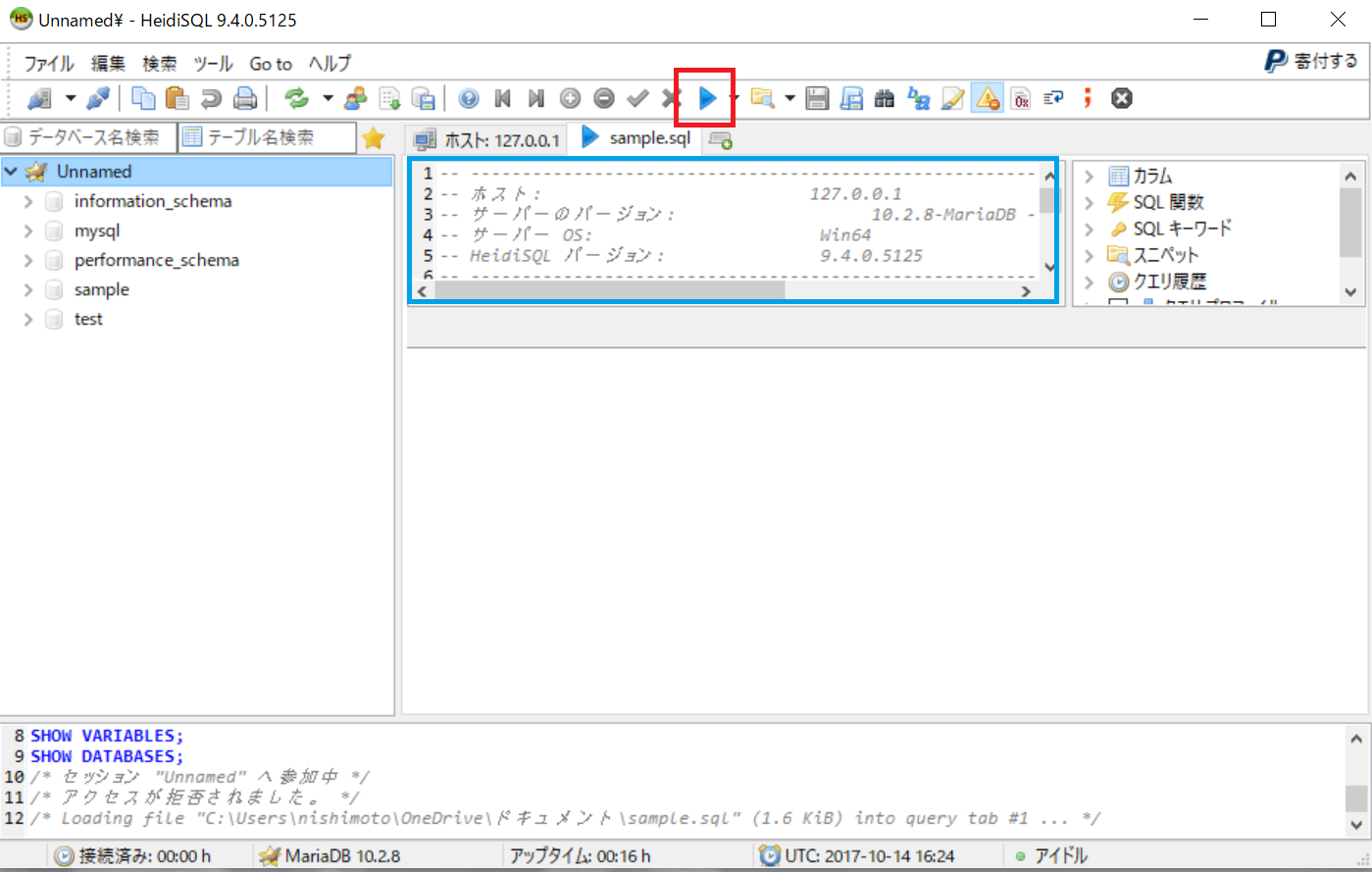Select the スニペット helper item
1372x872 pixels.
click(1166, 255)
